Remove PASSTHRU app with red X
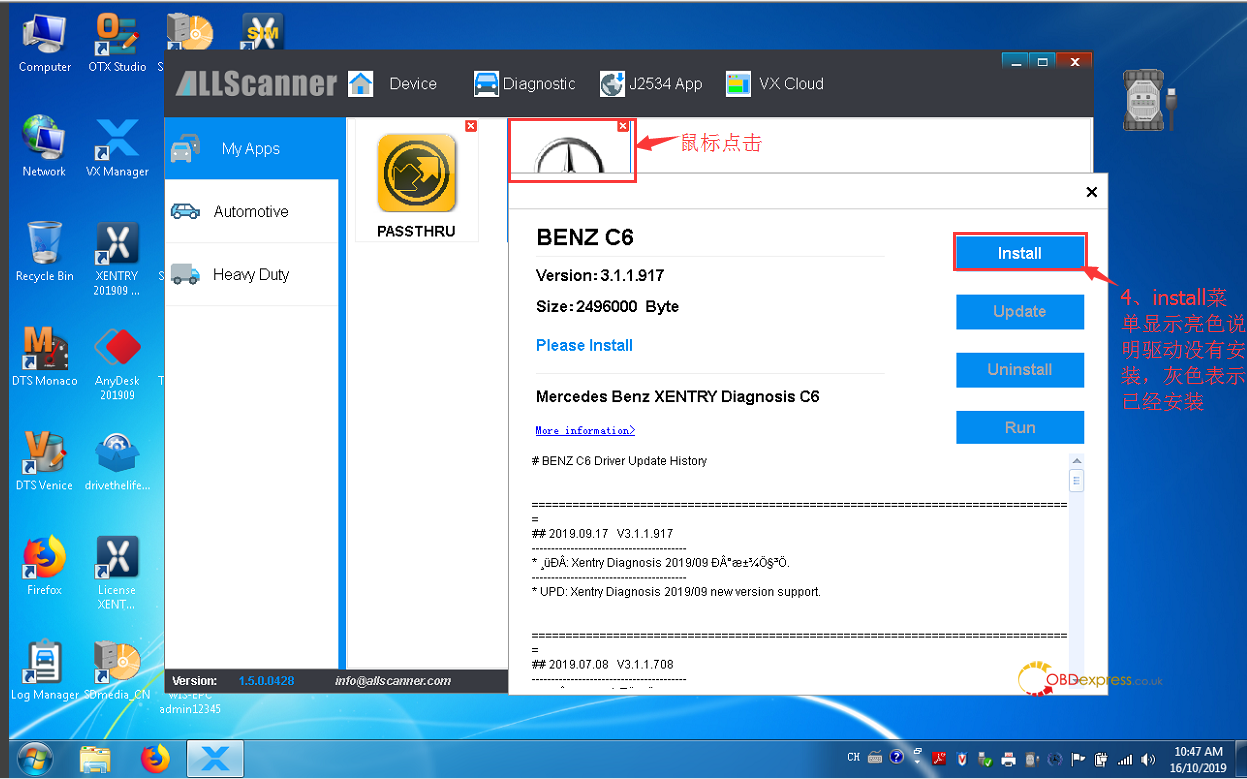This screenshot has height=779, width=1247. coord(471,126)
